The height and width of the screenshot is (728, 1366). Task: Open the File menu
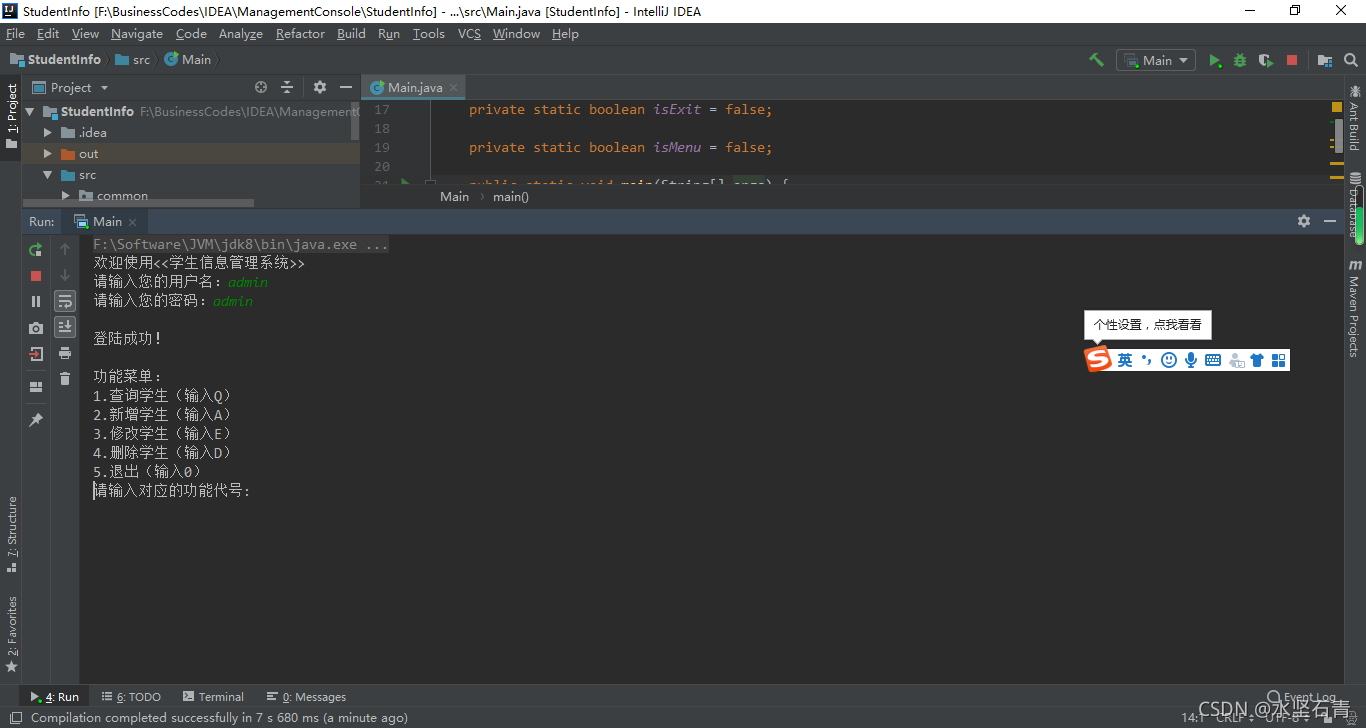click(x=15, y=33)
